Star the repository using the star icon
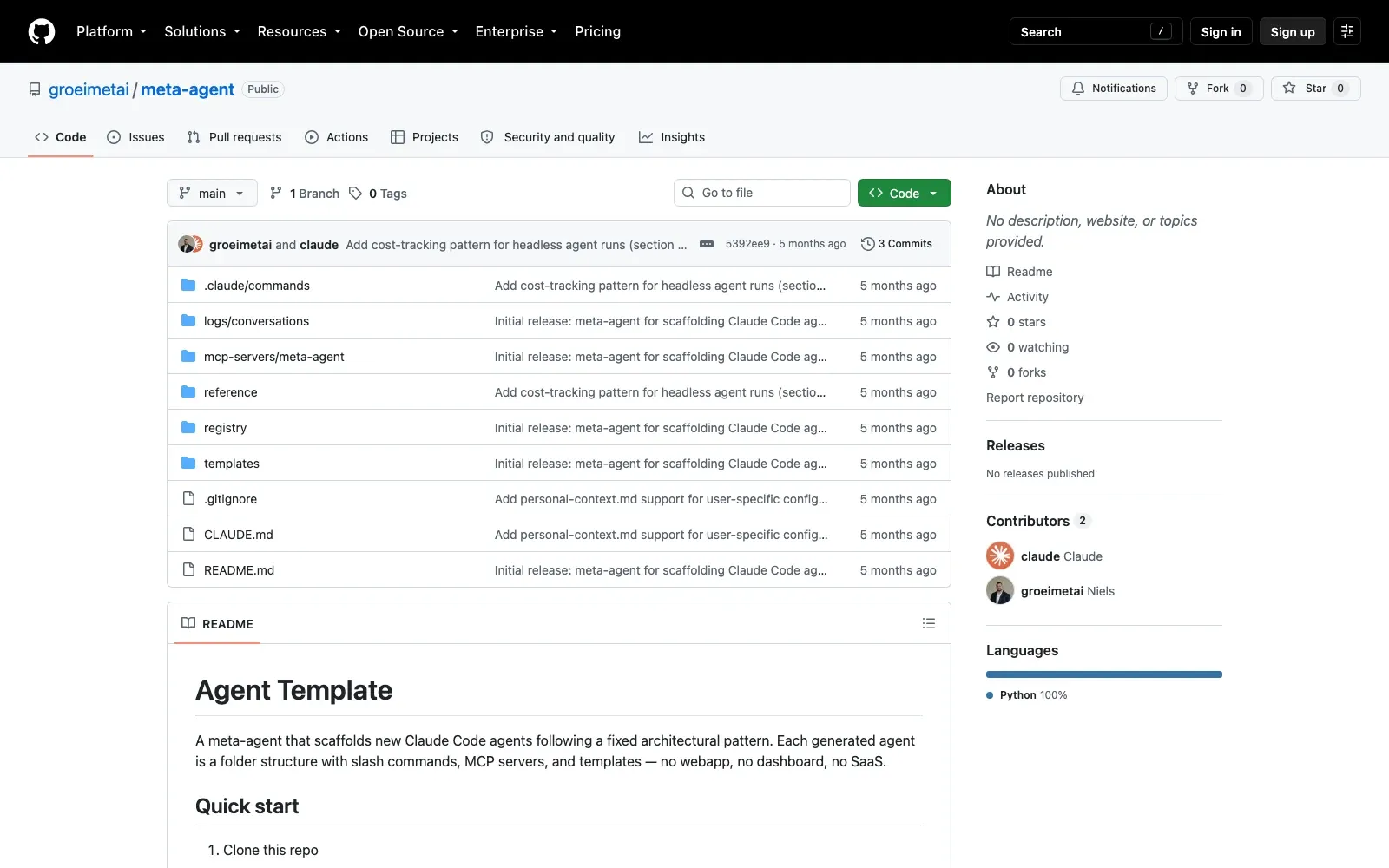The width and height of the screenshot is (1389, 868). [1289, 89]
